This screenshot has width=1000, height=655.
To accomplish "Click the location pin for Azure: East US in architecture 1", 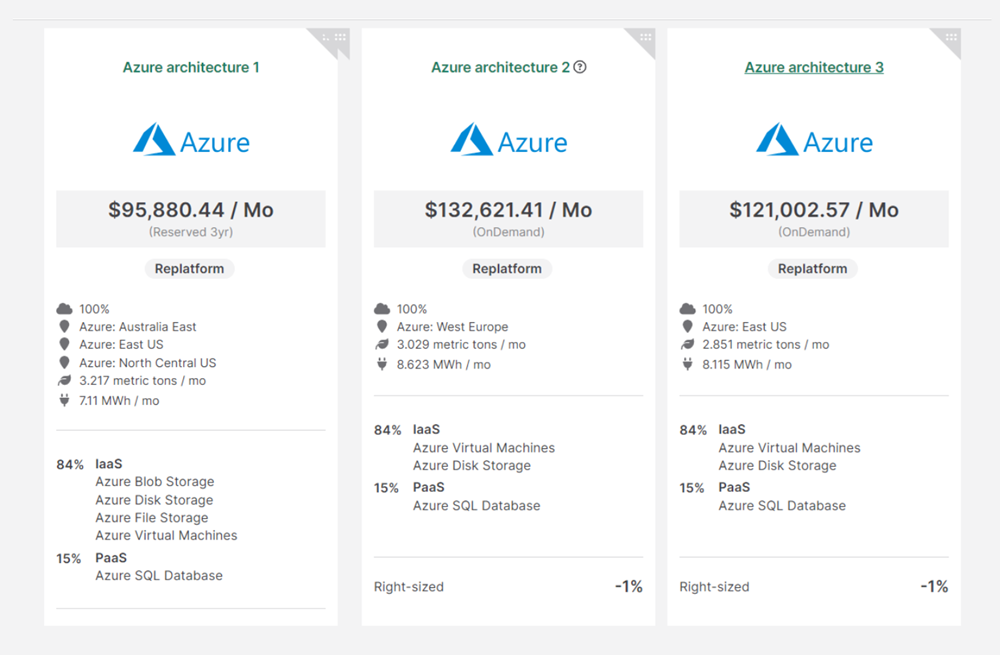I will pyautogui.click(x=64, y=344).
